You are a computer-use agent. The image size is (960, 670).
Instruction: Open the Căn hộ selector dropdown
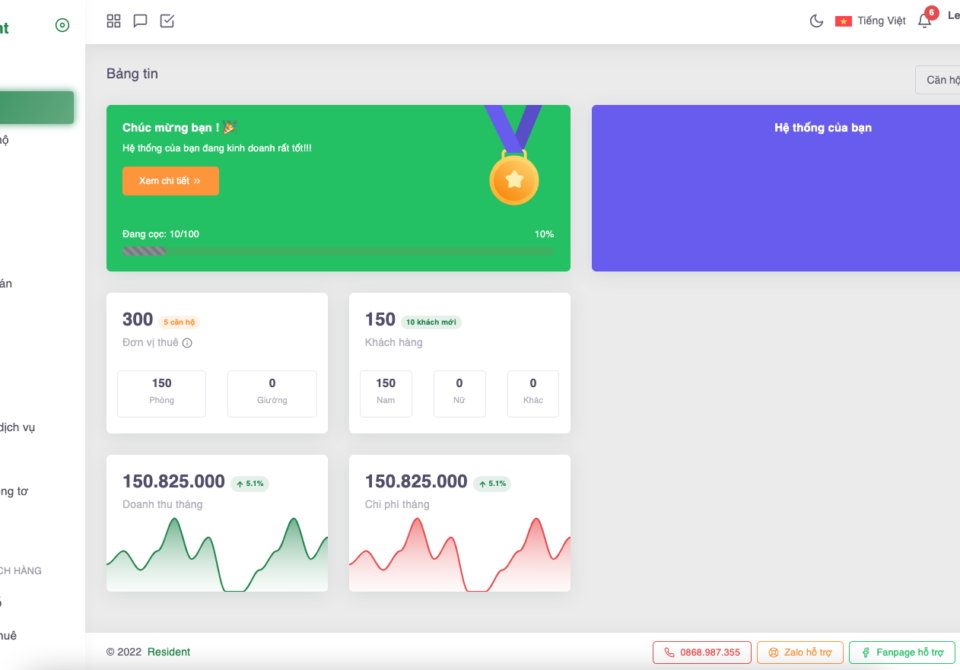940,80
